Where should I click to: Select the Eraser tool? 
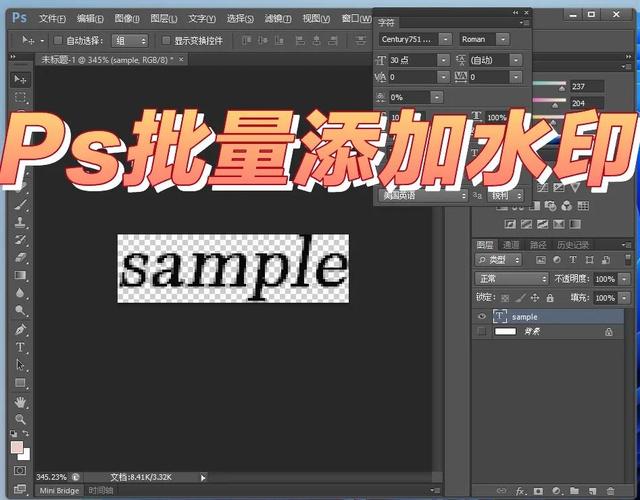click(20, 258)
